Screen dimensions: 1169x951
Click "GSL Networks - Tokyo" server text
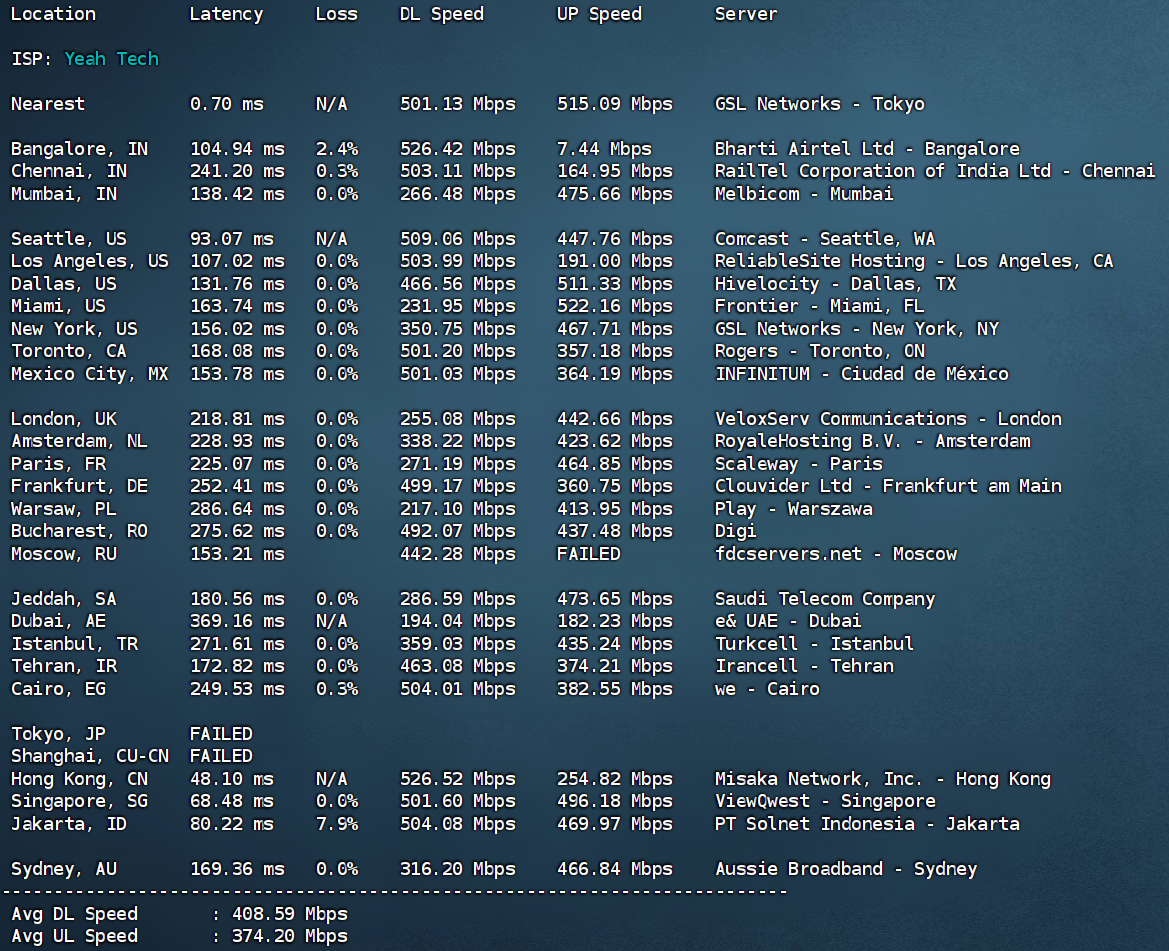[819, 104]
